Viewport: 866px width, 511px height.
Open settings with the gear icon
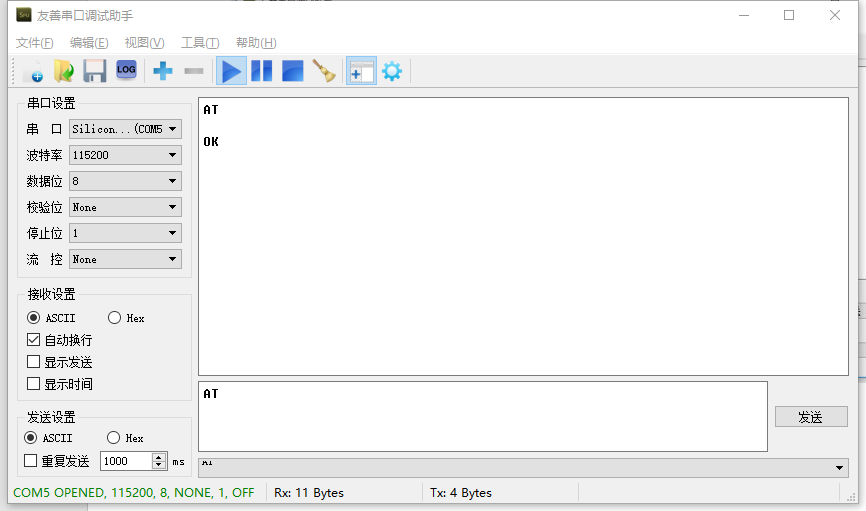click(391, 71)
